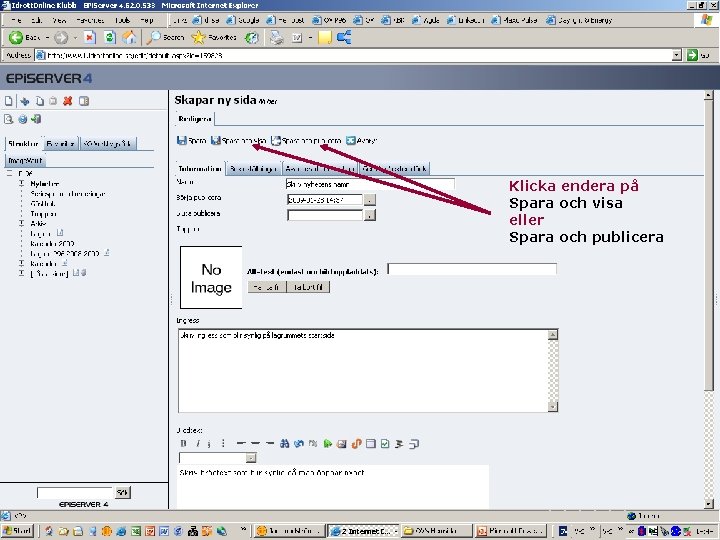Open the address bar dropdown arrow
Viewport: 720px width, 540px height.
[x=677, y=55]
